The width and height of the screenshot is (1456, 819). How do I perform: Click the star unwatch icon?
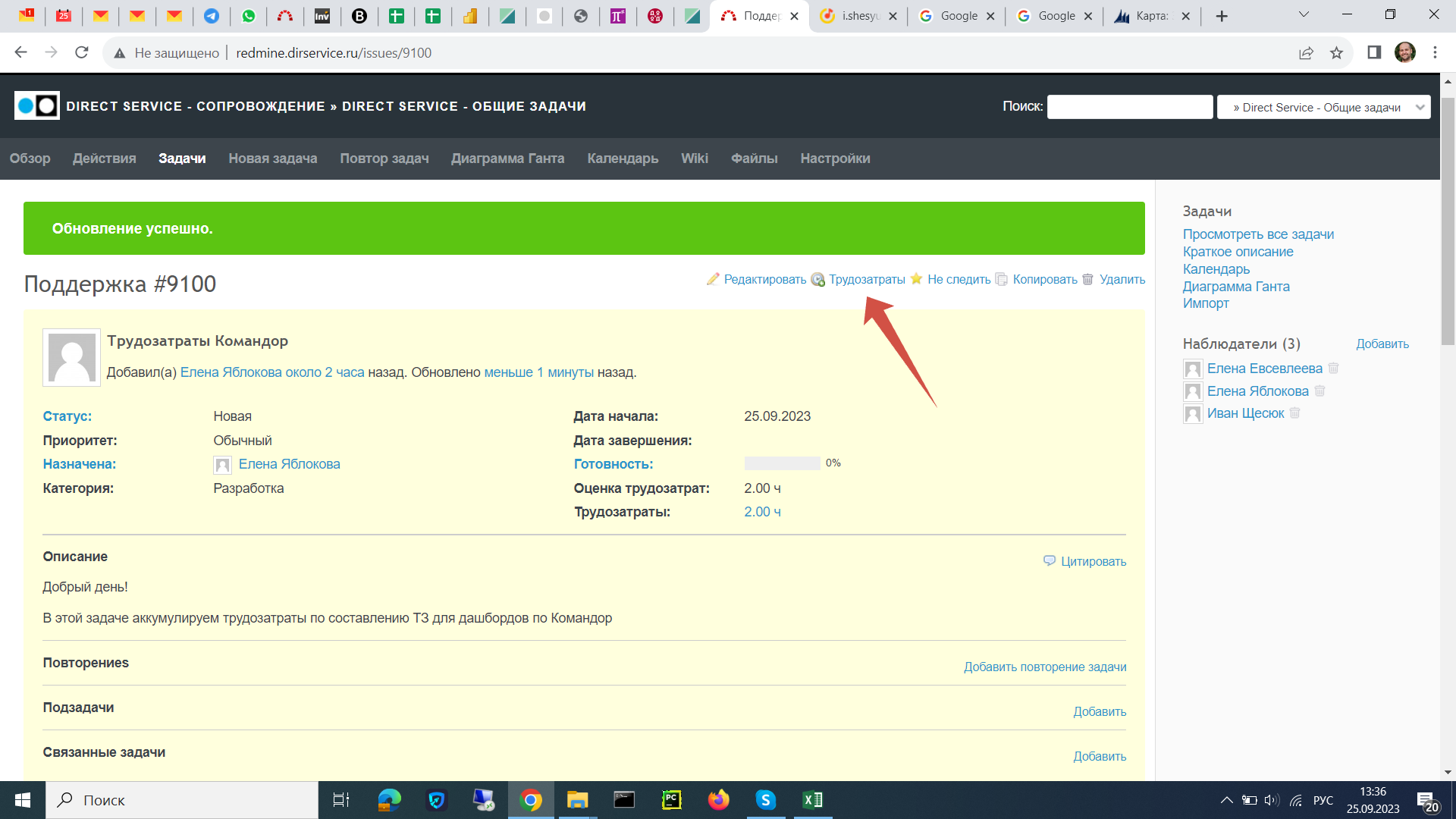[916, 278]
